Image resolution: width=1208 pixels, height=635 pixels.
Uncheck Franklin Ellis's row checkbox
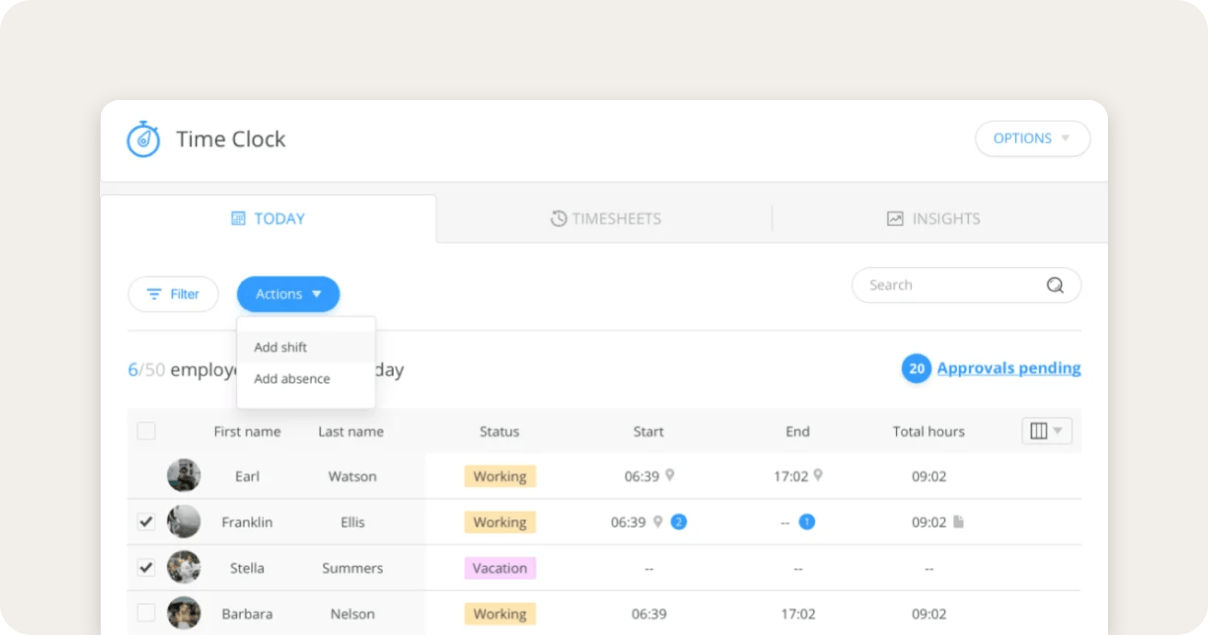click(146, 522)
